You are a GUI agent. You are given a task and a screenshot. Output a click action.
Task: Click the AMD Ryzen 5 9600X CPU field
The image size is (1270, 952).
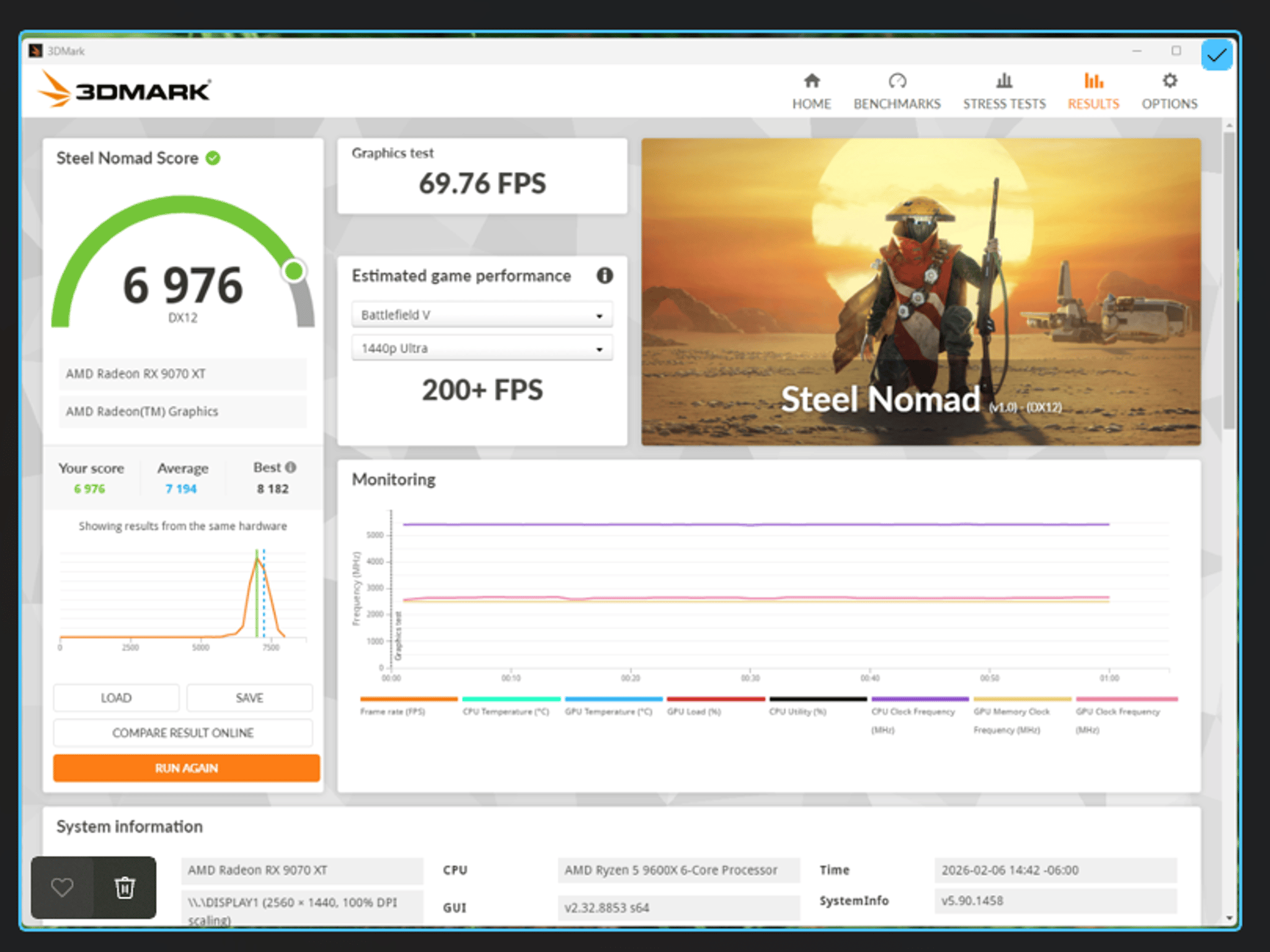pyautogui.click(x=679, y=870)
